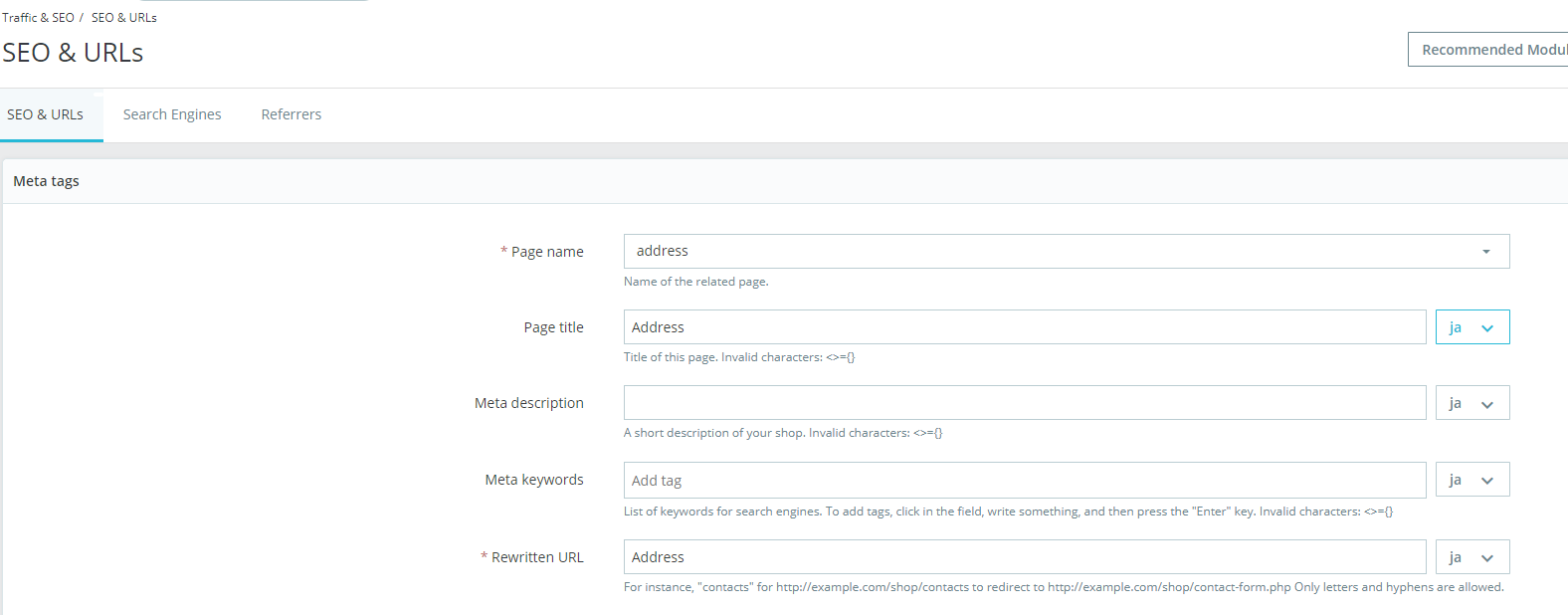Open language selector next to Meta description

[x=1472, y=403]
